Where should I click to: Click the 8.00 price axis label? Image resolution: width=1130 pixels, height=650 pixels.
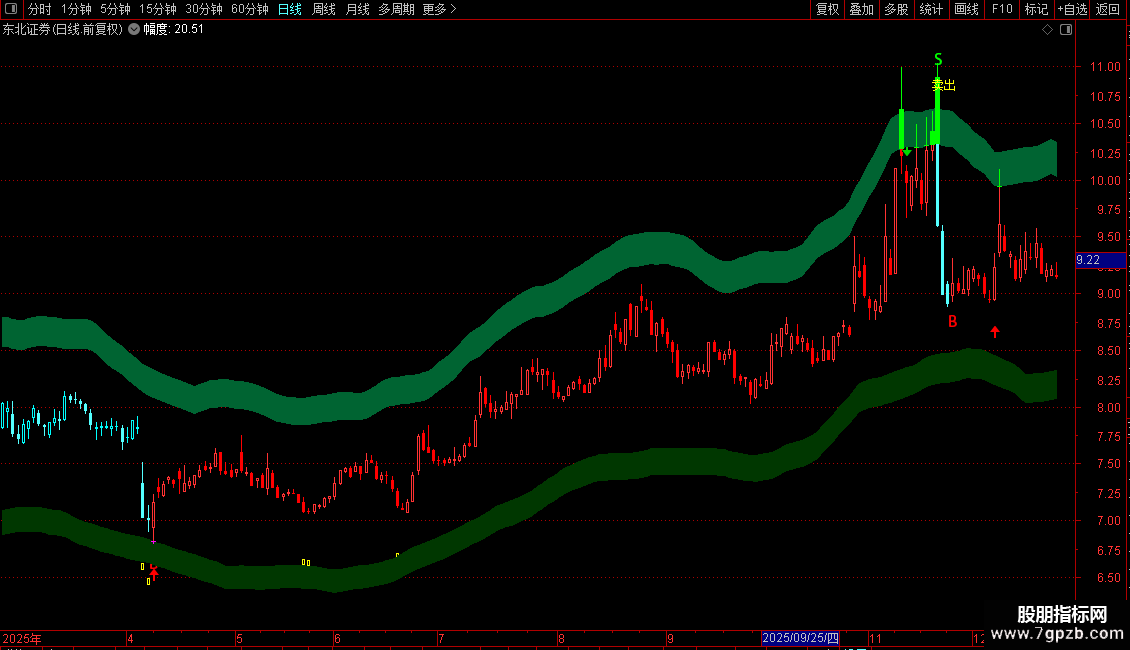click(x=1108, y=408)
